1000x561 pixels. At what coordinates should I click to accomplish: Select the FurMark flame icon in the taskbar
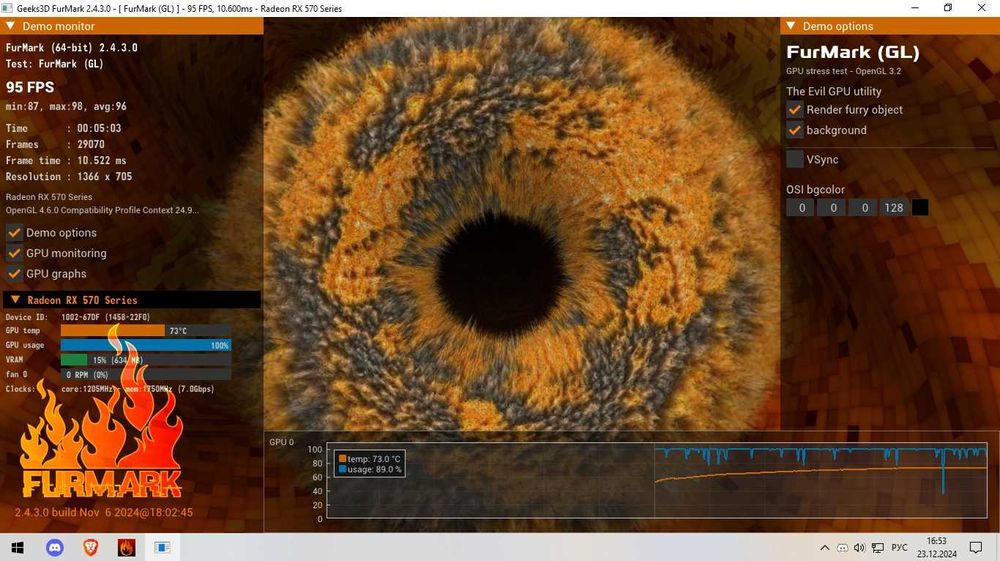click(x=126, y=548)
